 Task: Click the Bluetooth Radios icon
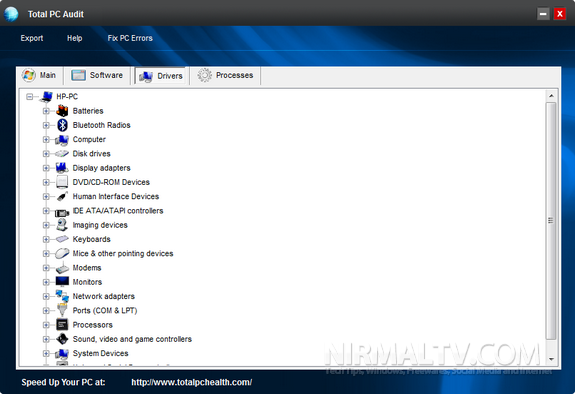click(62, 125)
